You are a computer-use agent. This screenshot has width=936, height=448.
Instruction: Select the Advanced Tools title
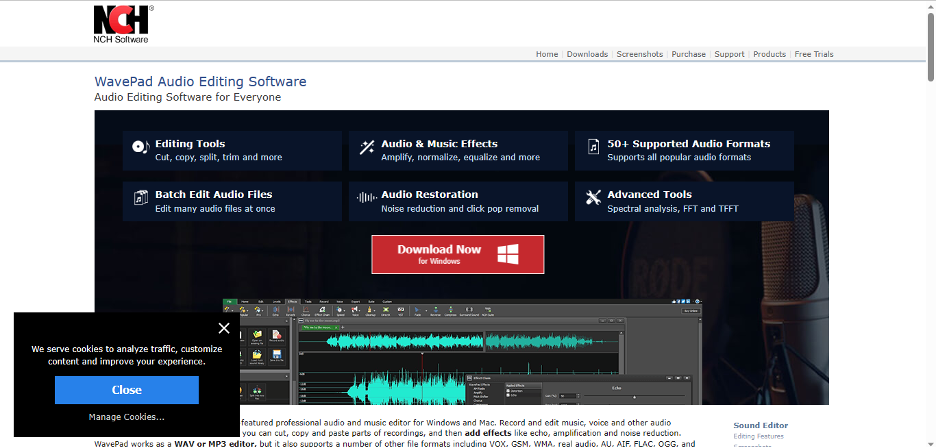(649, 195)
